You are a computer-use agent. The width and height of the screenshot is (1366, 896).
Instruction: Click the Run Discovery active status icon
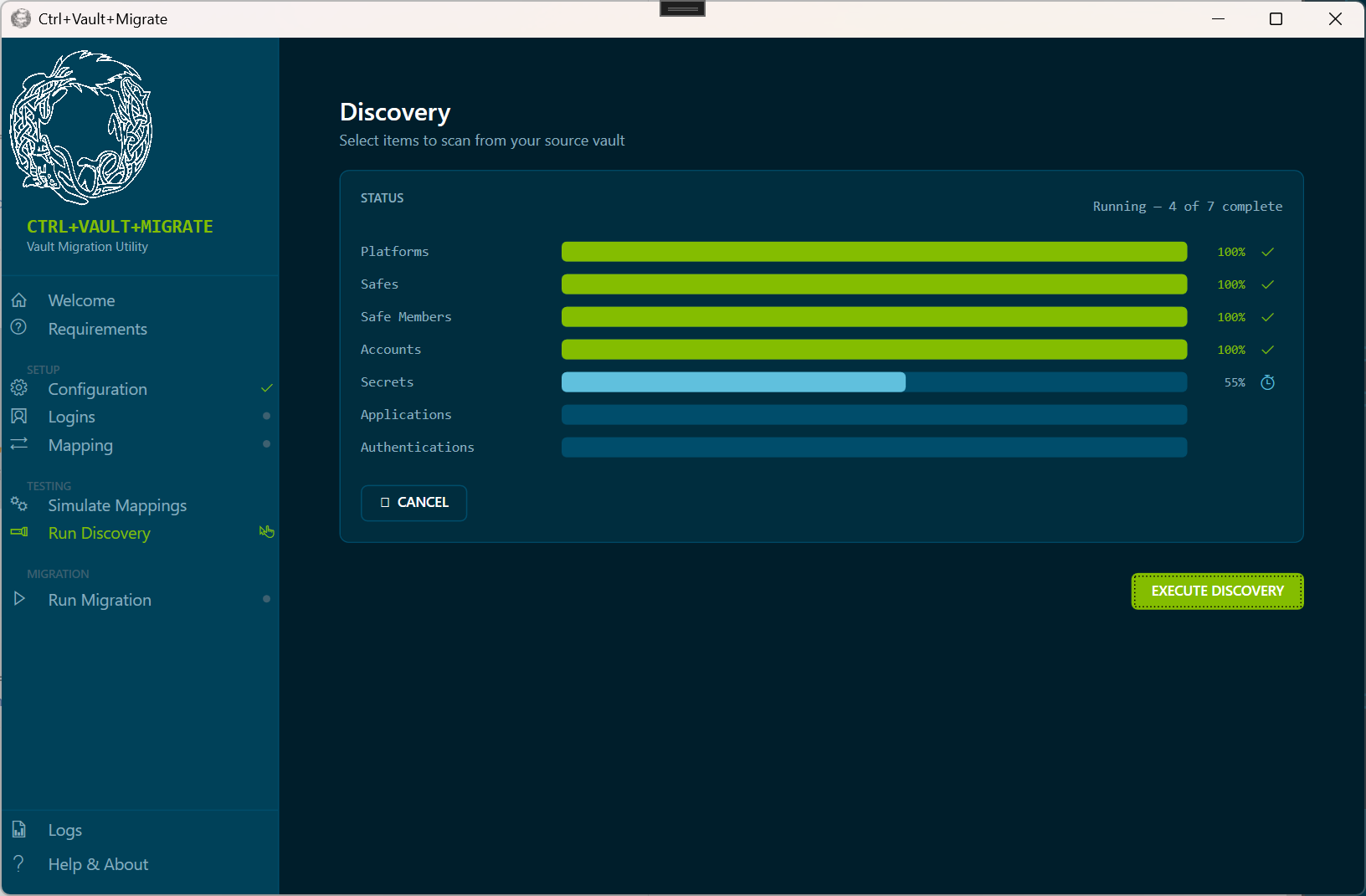pos(267,532)
